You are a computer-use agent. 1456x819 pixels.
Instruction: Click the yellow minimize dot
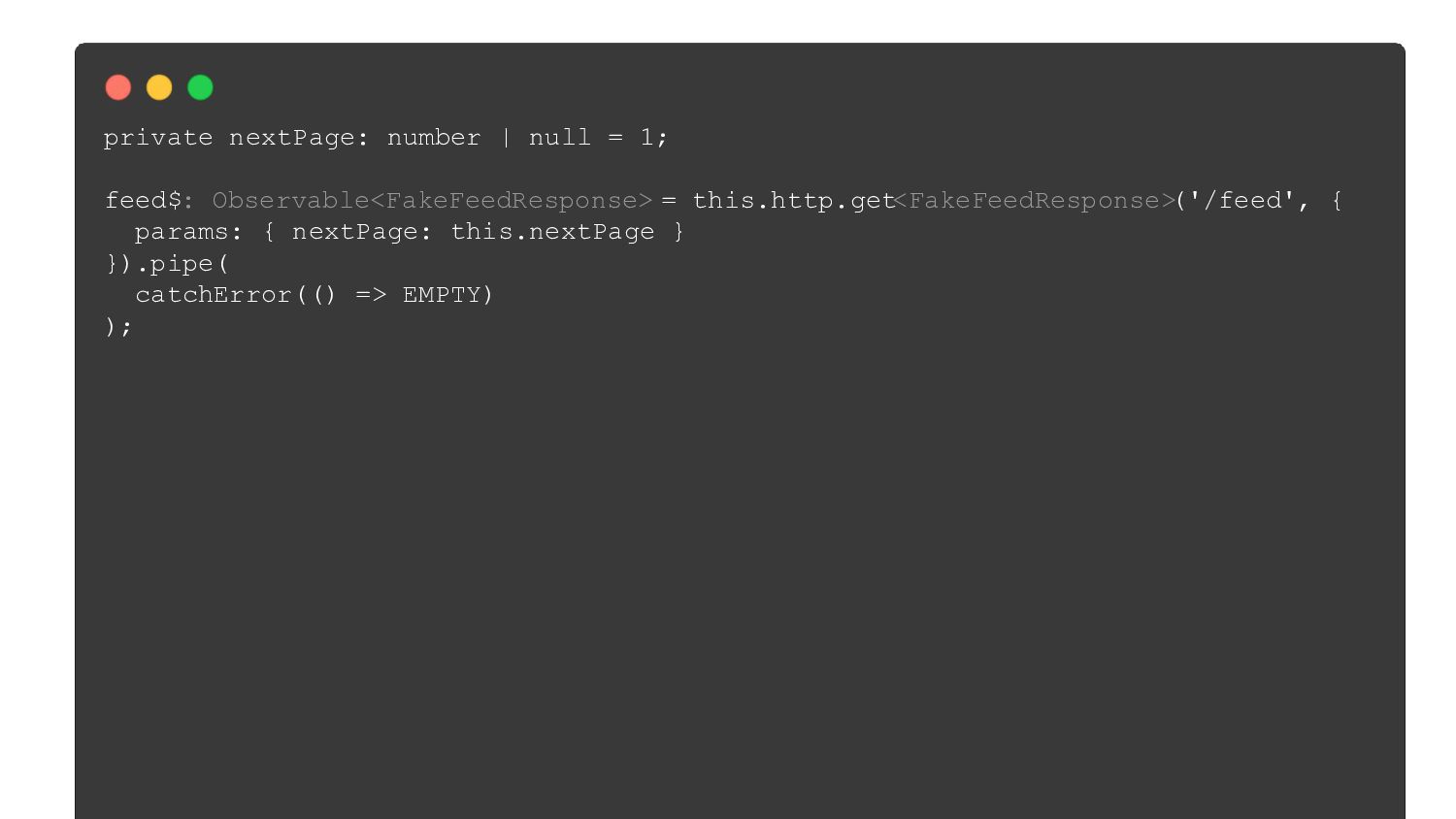(x=159, y=88)
